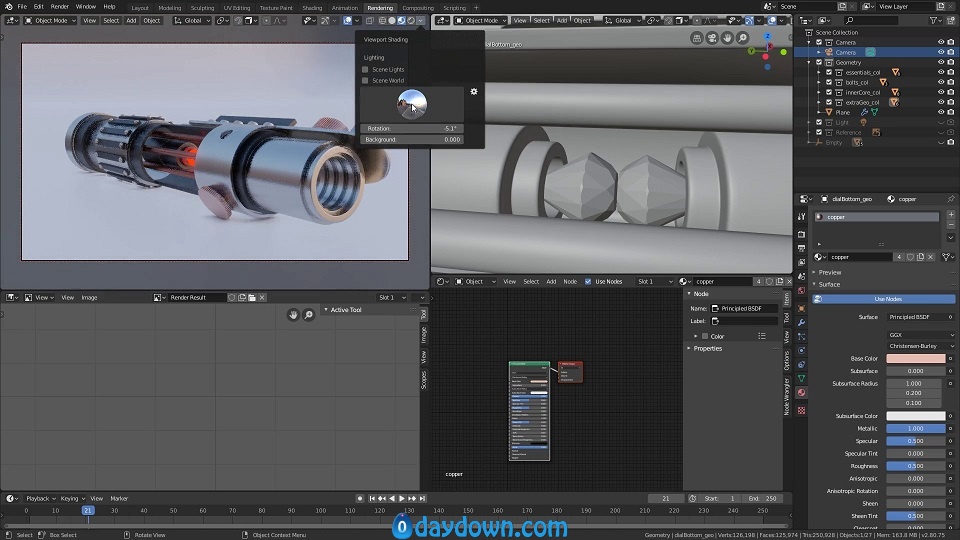This screenshot has height=540, width=960.
Task: Switch to the Compositing workspace tab
Action: 418,7
